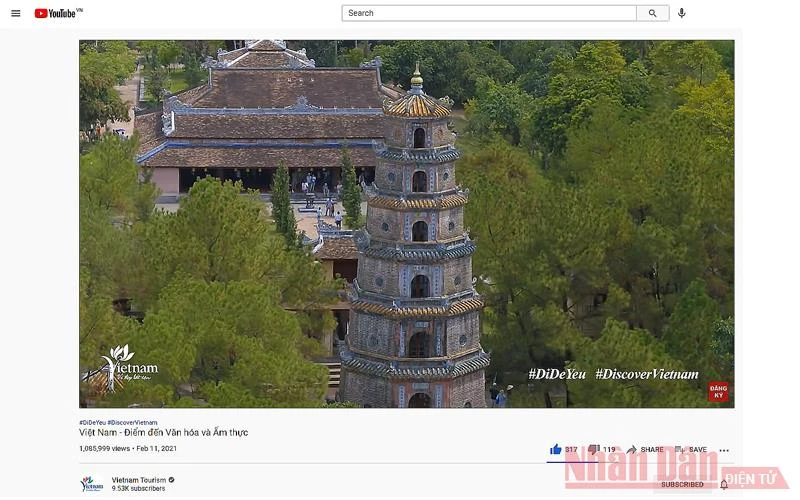Viewport: 800px width, 500px height.
Task: Open the Vietnam Tourism channel name link
Action: [138, 480]
